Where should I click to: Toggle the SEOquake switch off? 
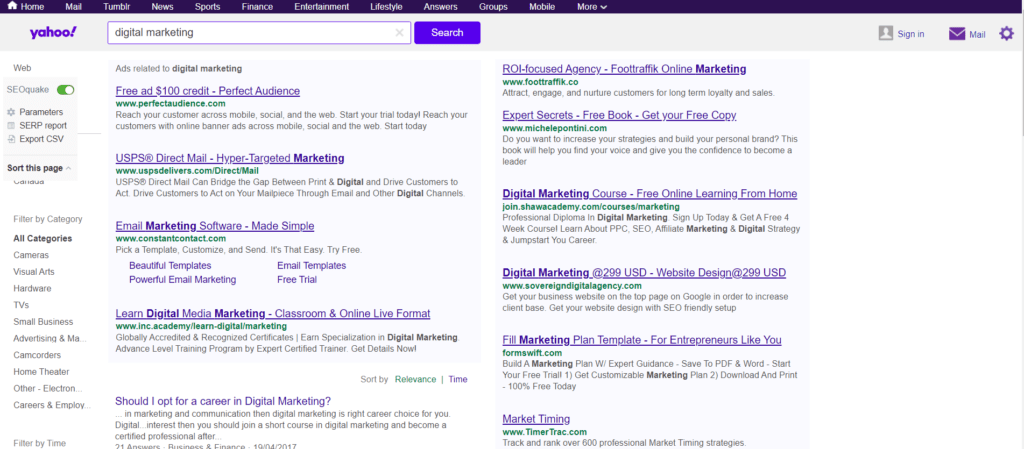point(66,90)
